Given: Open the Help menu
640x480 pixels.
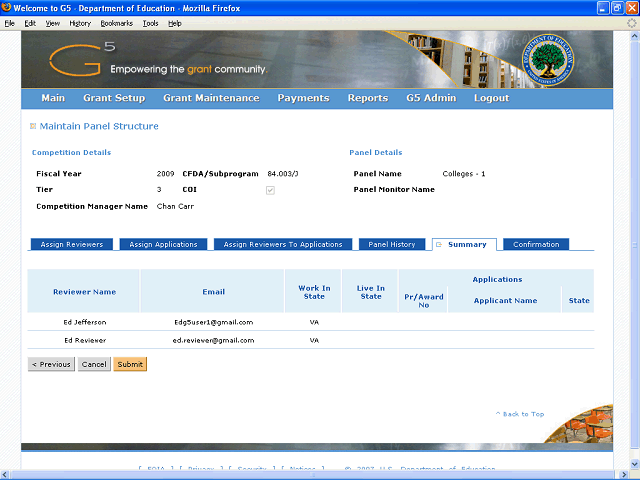Looking at the screenshot, I should coord(175,23).
